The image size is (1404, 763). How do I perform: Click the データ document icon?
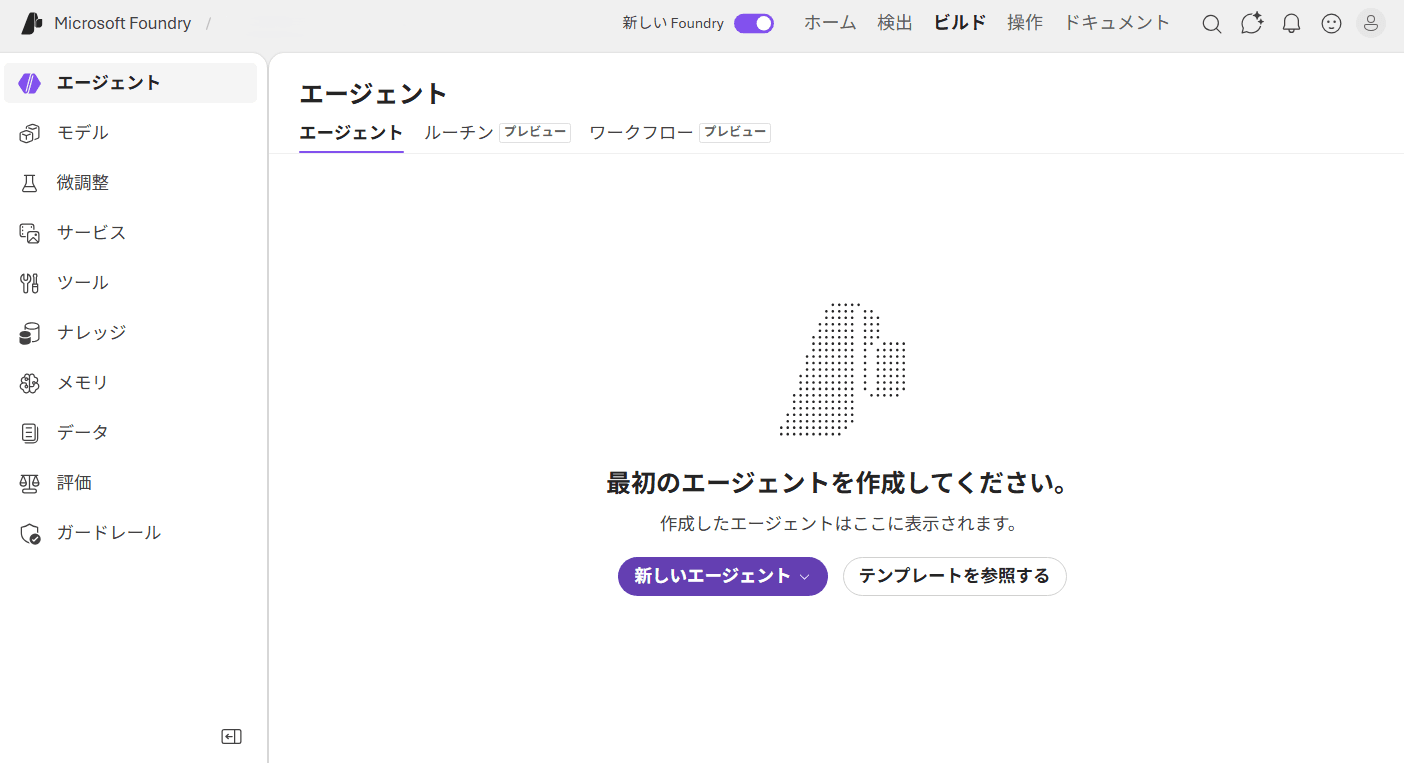pyautogui.click(x=30, y=433)
